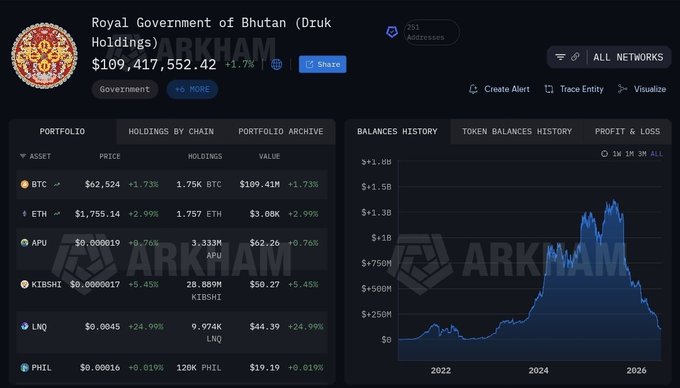Click the globe website icon

(276, 65)
